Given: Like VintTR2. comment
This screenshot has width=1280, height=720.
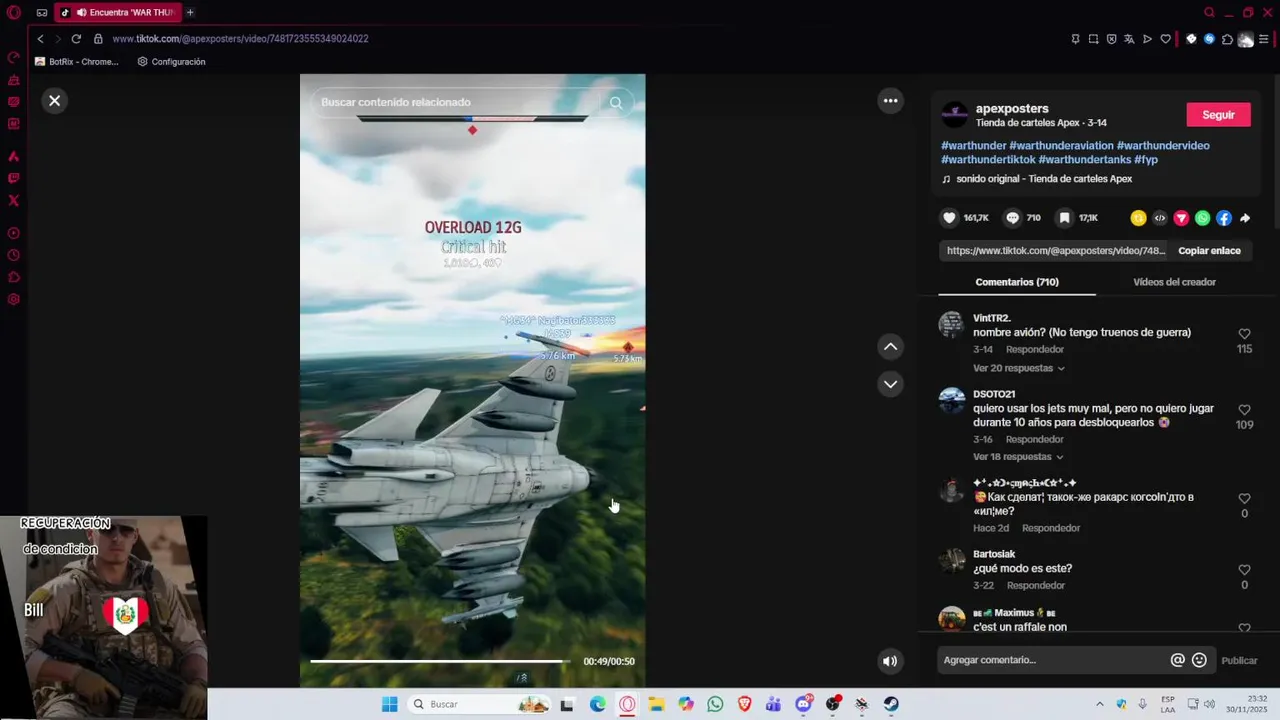Looking at the screenshot, I should [x=1244, y=334].
